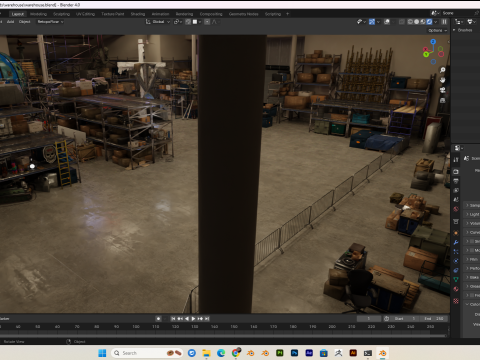
Task: Switch to Modeling workspace tab
Action: click(x=39, y=14)
